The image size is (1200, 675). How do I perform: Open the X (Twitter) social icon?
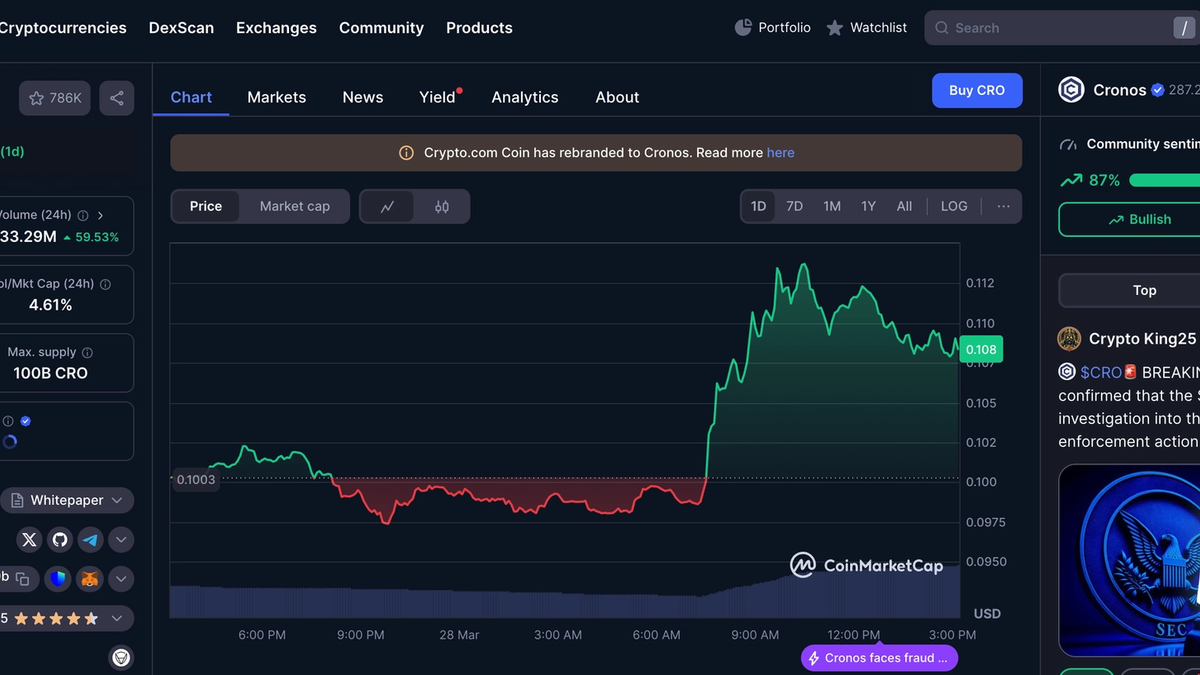30,540
